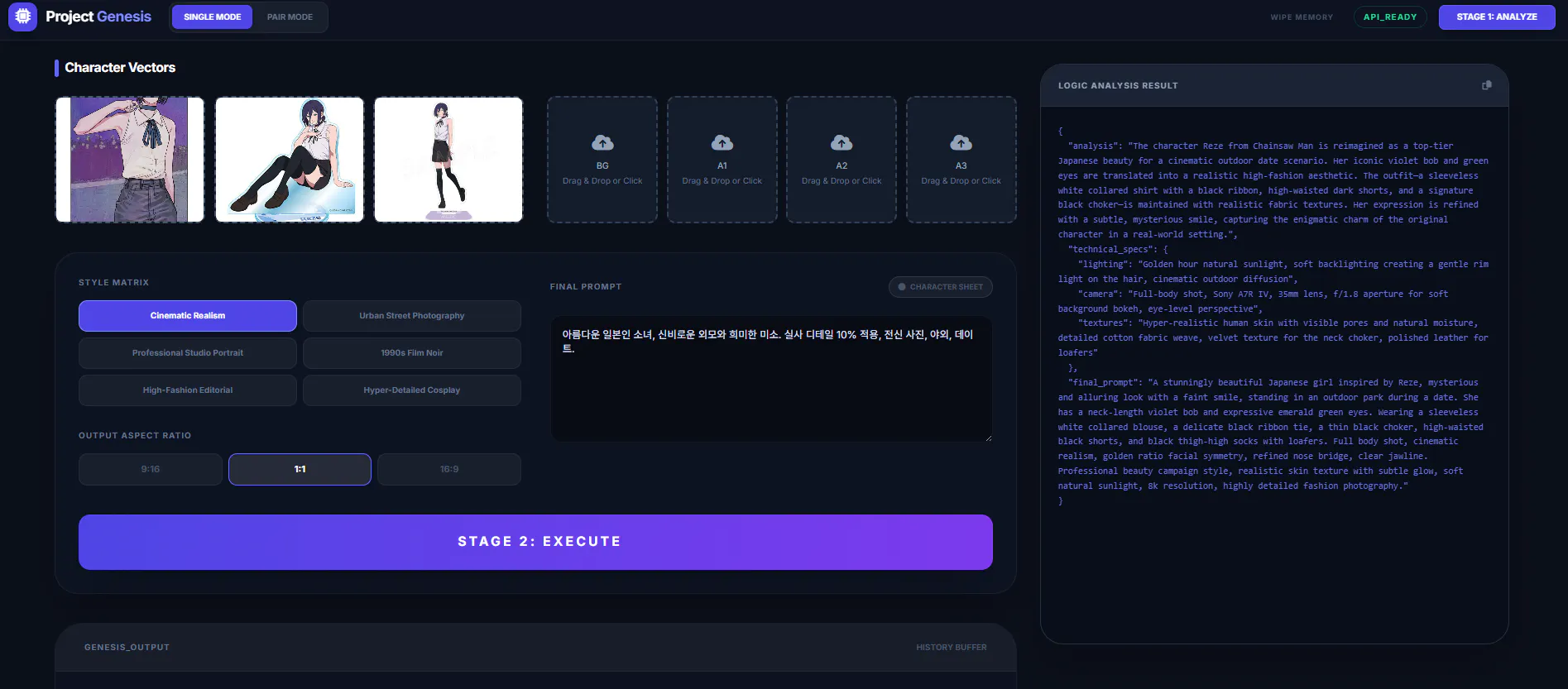Click the 'FINAL PROMPT' section label

click(x=586, y=287)
